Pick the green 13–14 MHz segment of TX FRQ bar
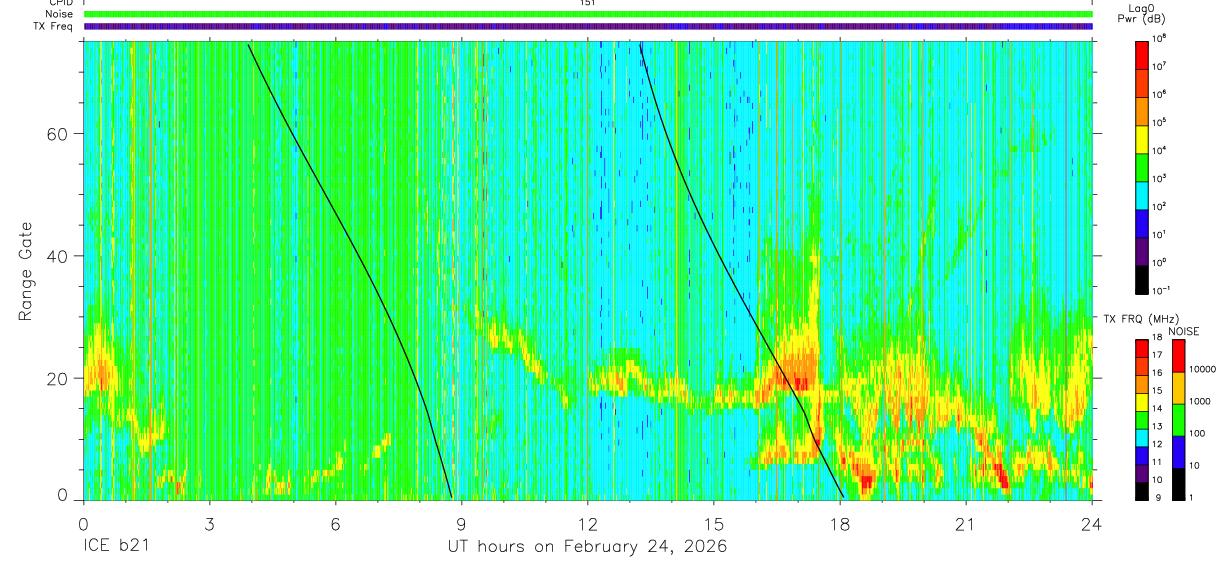 pos(1143,420)
